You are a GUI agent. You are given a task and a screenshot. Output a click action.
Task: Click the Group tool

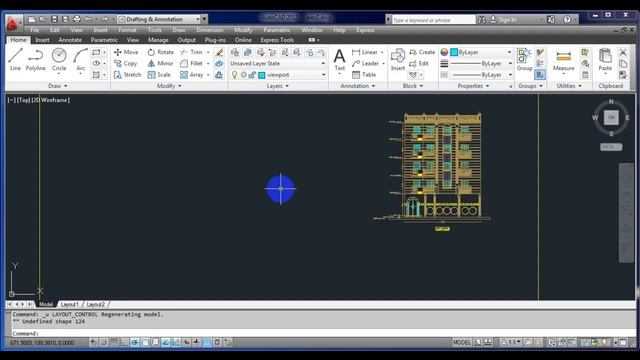click(x=524, y=60)
